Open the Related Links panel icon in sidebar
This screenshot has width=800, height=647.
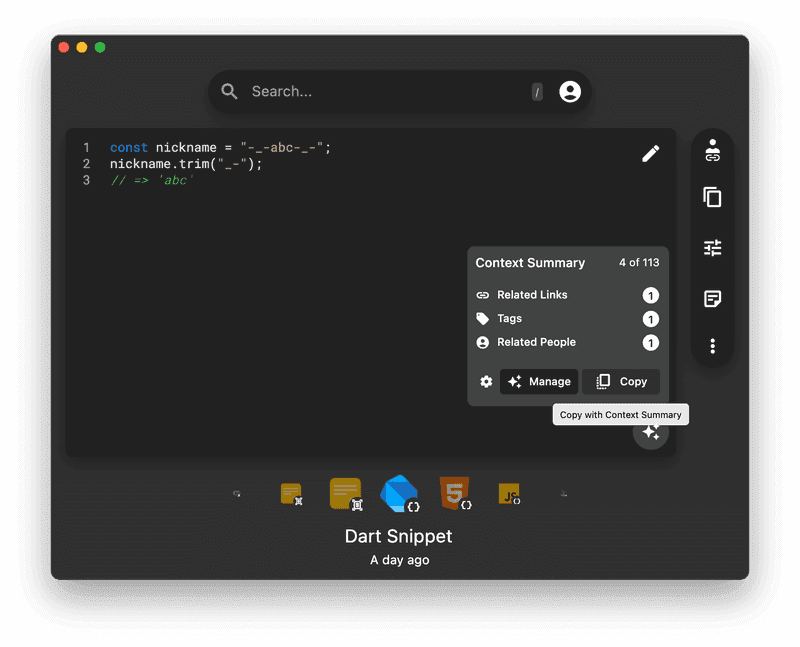pos(712,149)
